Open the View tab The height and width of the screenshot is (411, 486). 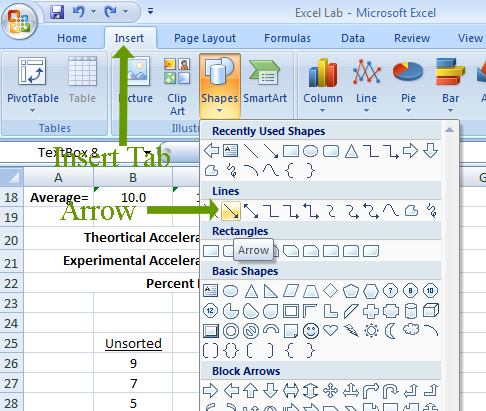470,38
